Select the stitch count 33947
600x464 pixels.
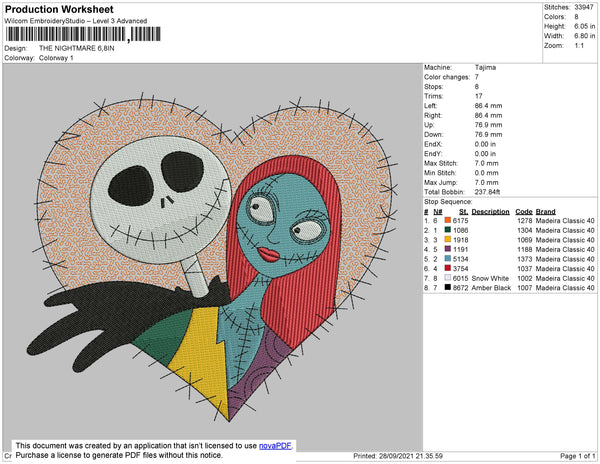(x=584, y=7)
